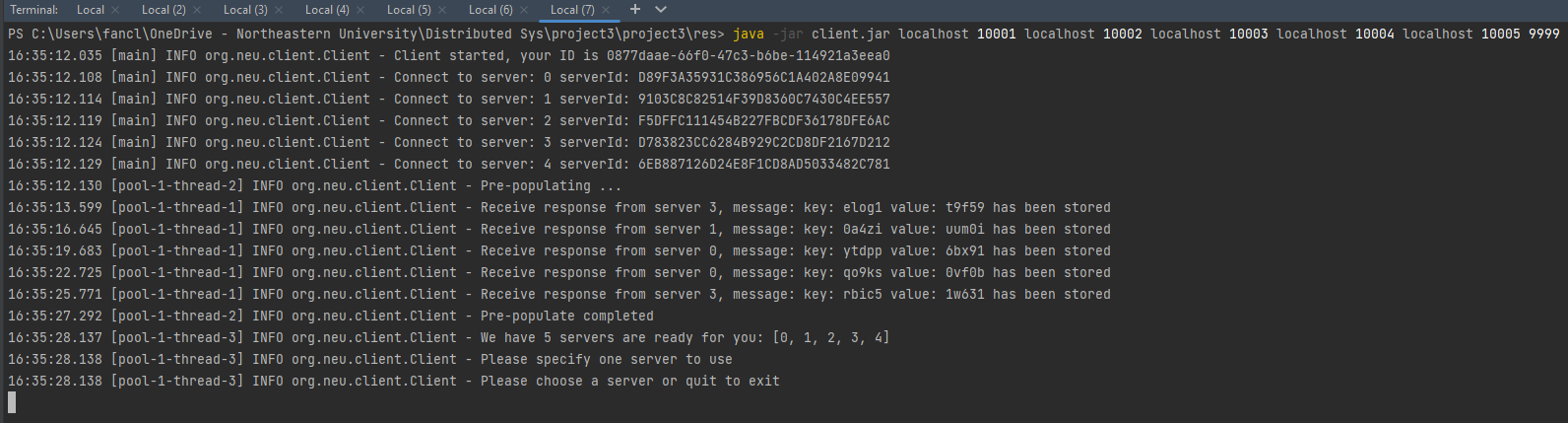Click the 'java -jar client.jar' command line
This screenshot has width=1568, height=423.
pyautogui.click(x=784, y=34)
